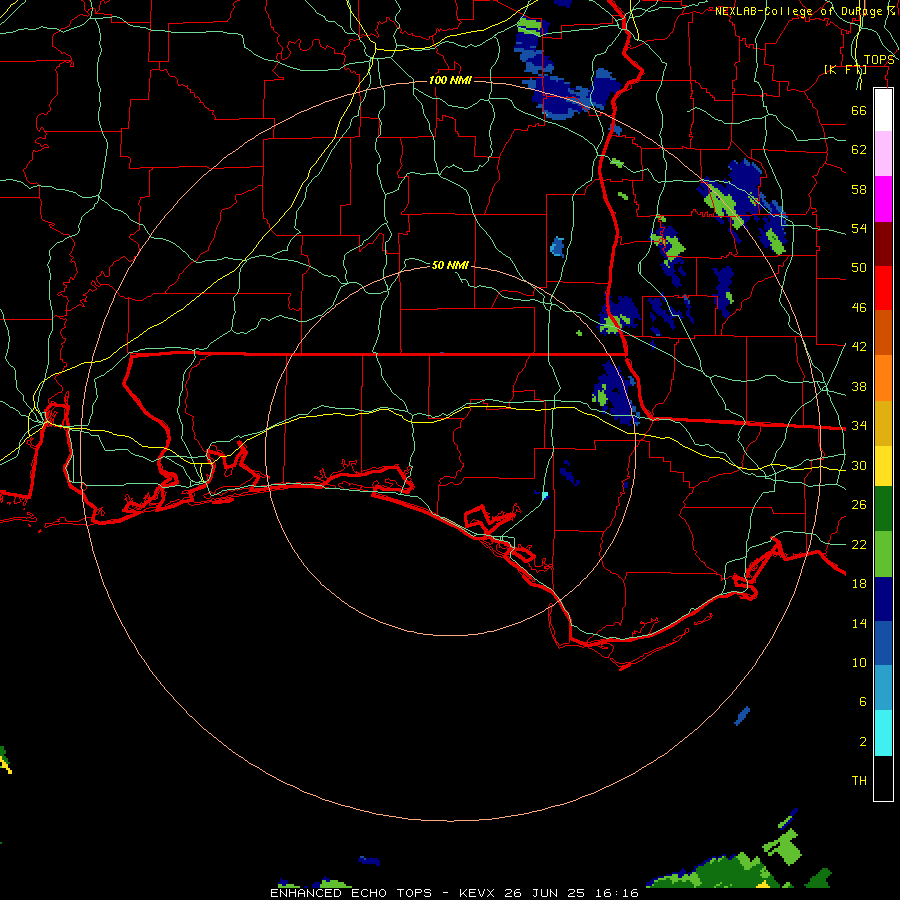Click the 'TH' threshold legend label

click(859, 781)
